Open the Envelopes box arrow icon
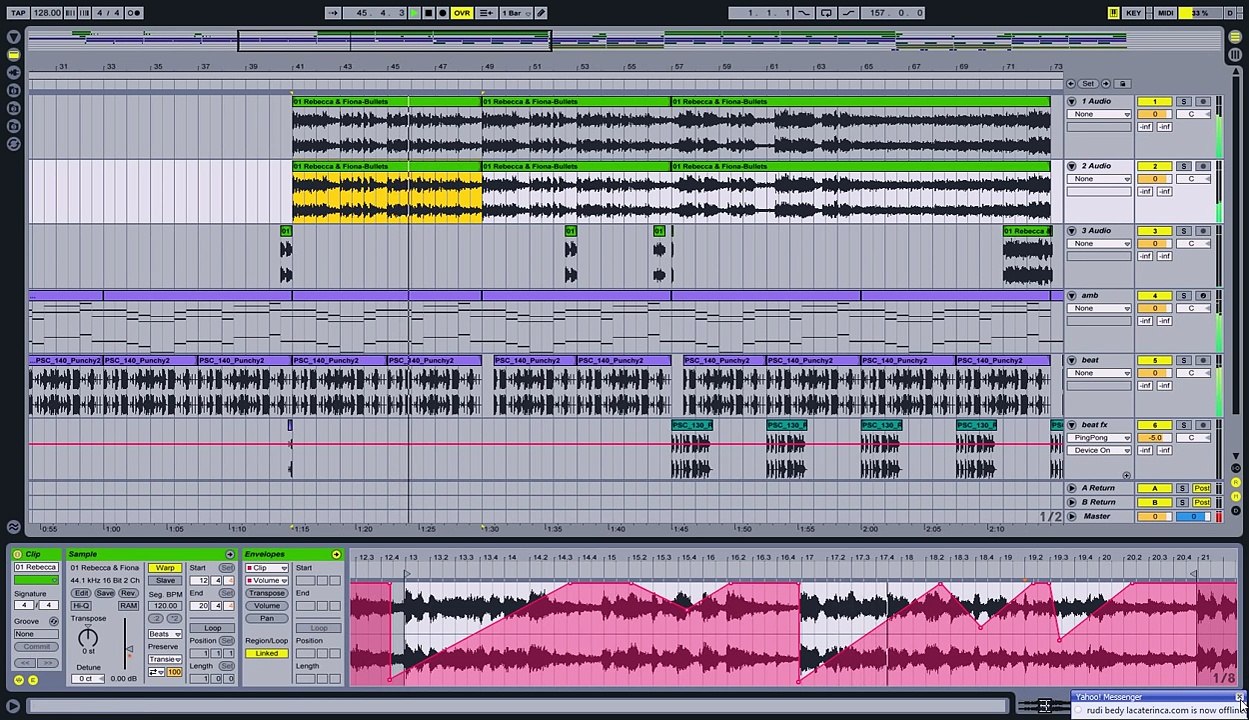This screenshot has height=720, width=1249. [336, 554]
